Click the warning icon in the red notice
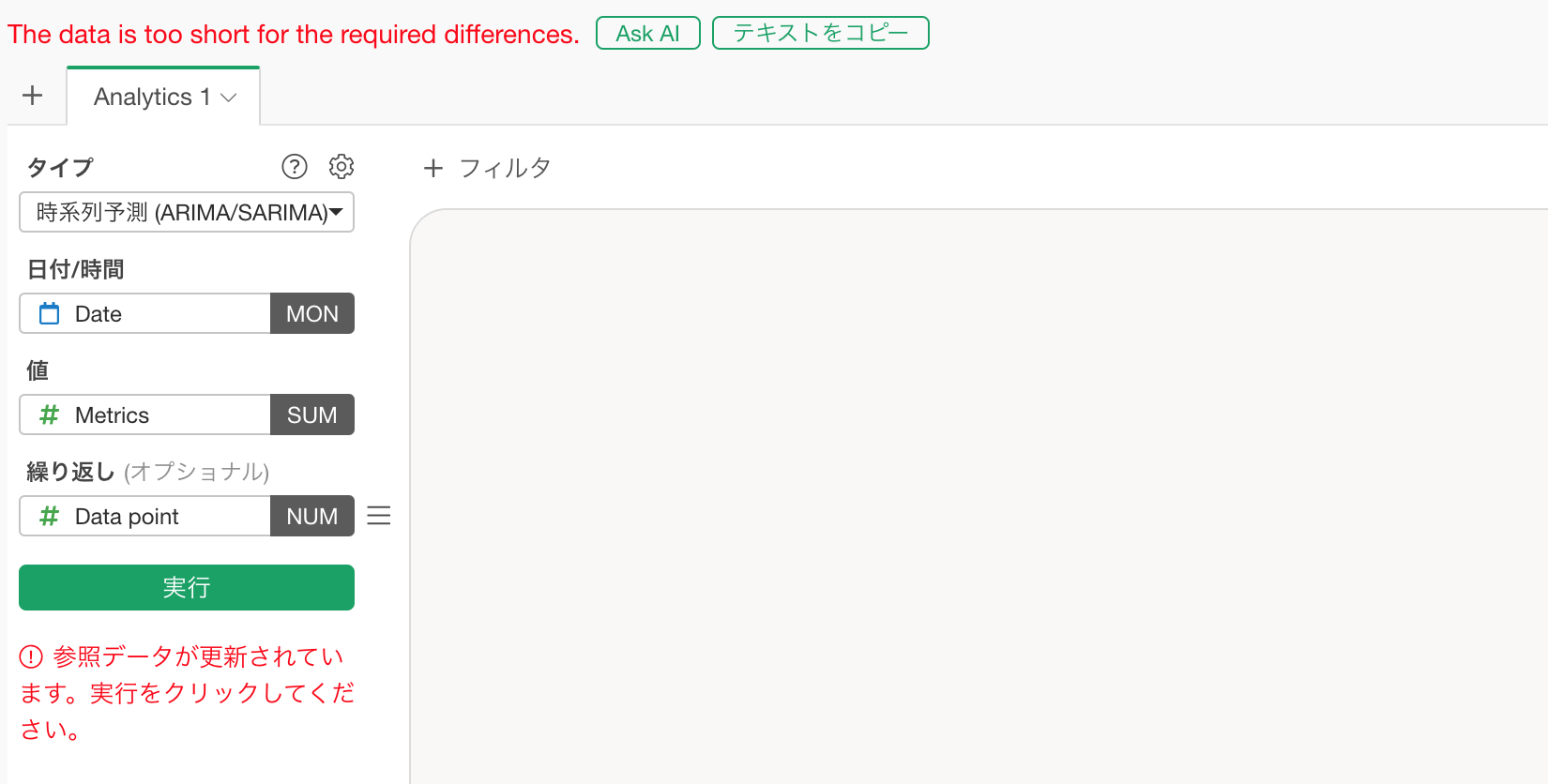The height and width of the screenshot is (784, 1548). 32,656
